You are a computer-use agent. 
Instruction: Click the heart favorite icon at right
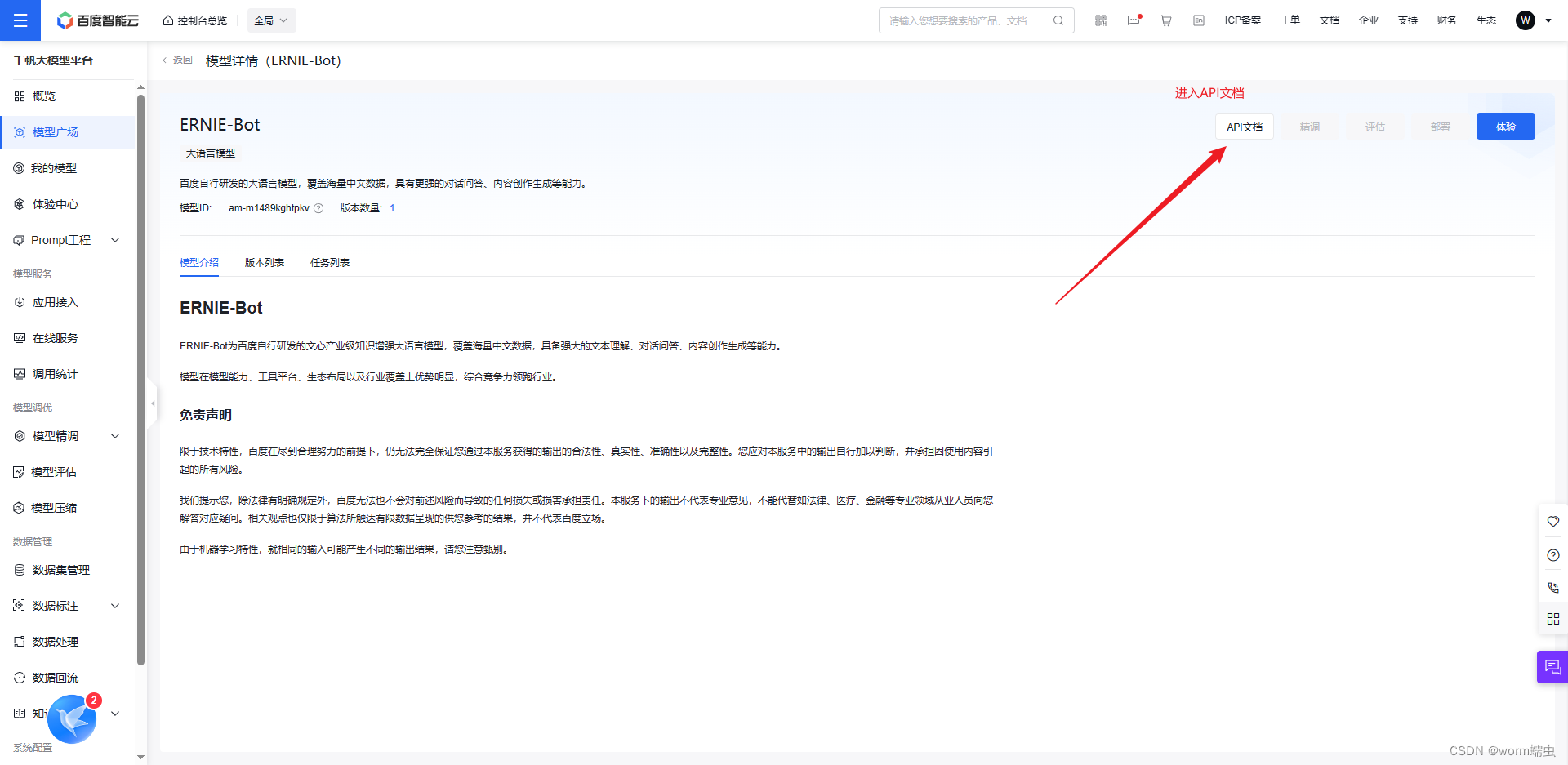1553,522
